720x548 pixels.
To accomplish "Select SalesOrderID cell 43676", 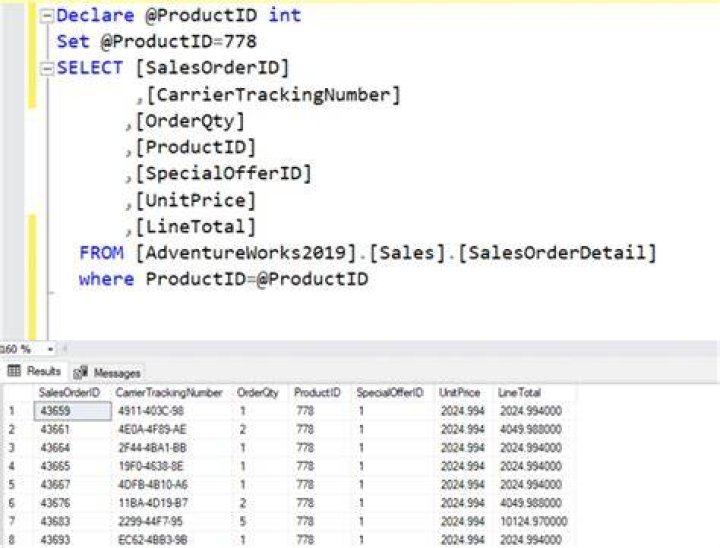I will point(55,503).
